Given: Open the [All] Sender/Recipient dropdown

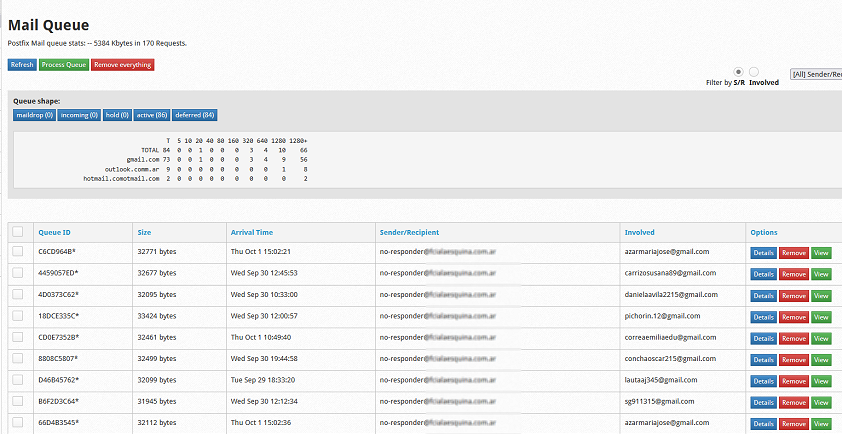Looking at the screenshot, I should [x=816, y=74].
